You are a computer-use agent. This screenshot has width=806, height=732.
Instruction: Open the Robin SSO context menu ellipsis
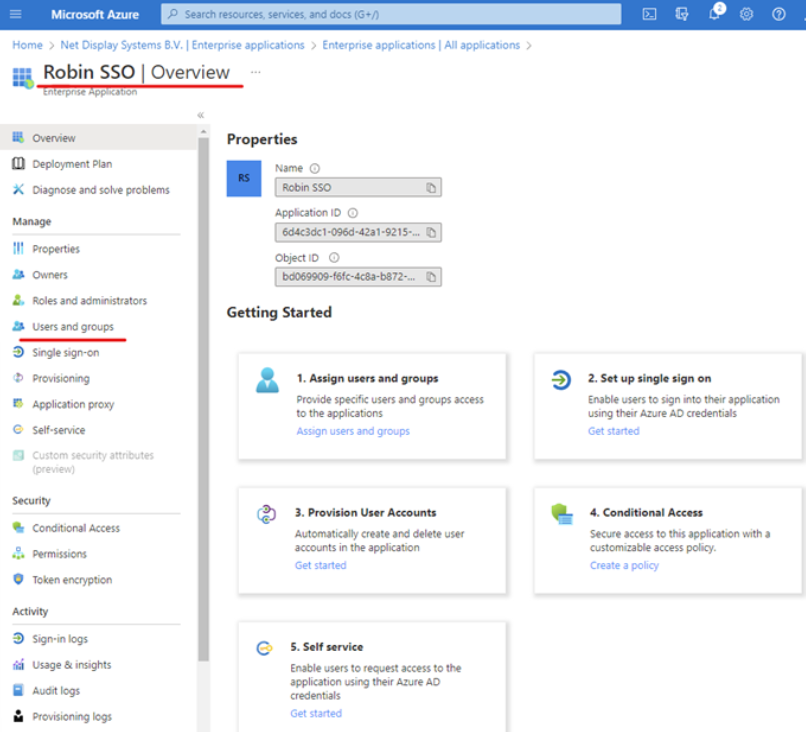(x=254, y=70)
